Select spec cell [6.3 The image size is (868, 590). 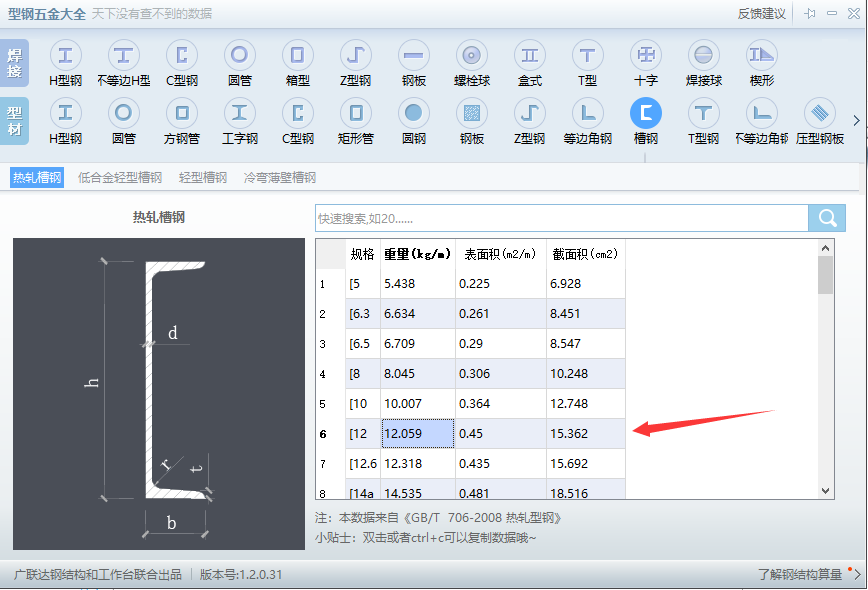coord(363,314)
